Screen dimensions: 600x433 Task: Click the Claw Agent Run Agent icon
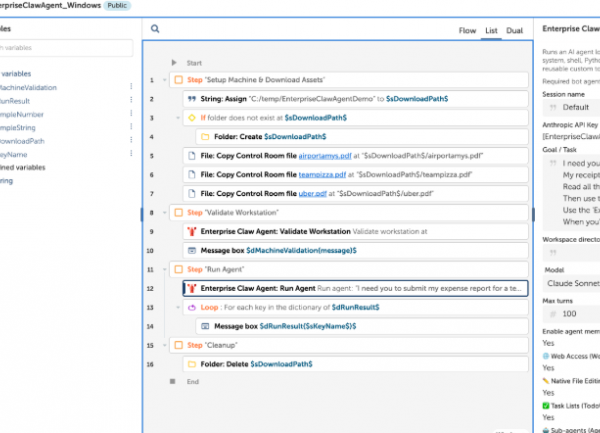tap(192, 288)
